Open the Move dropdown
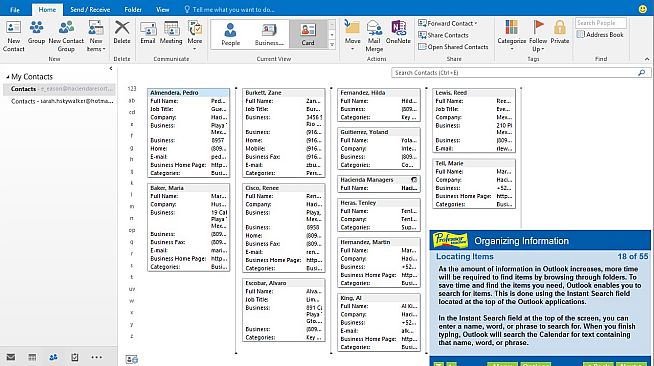654x366 pixels. [352, 36]
